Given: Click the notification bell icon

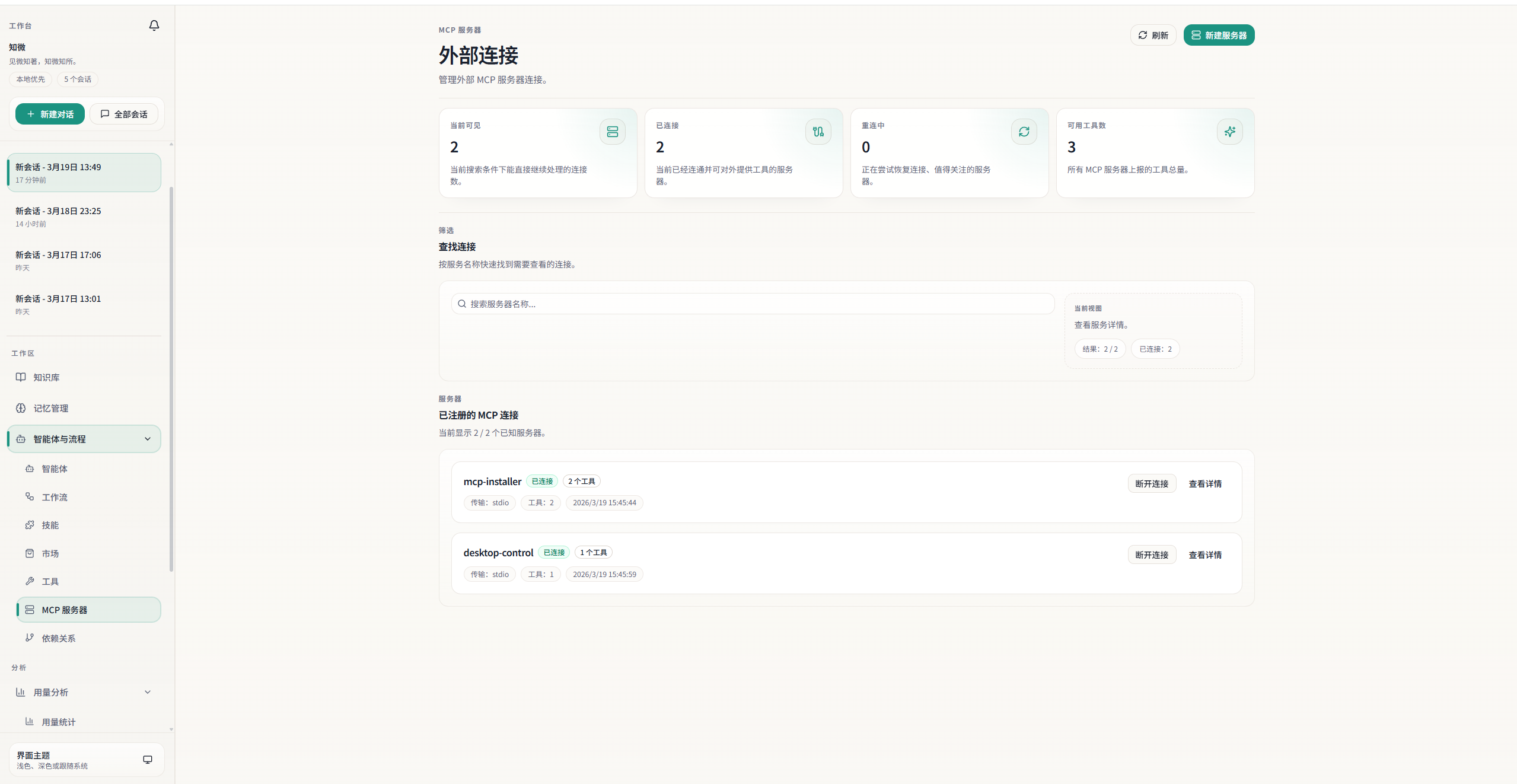Looking at the screenshot, I should coord(154,26).
